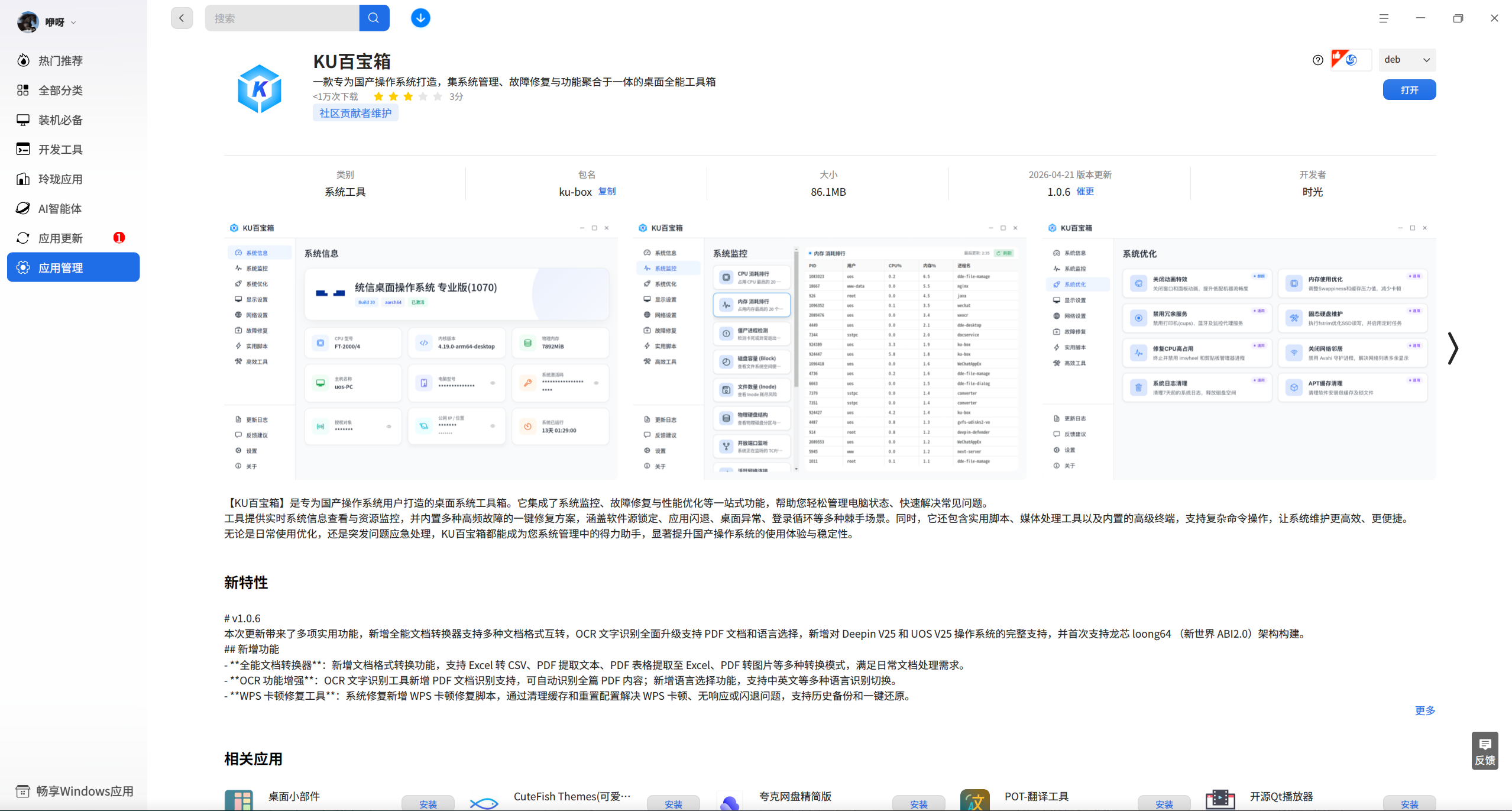Open the deb package format dropdown
Image resolution: width=1512 pixels, height=811 pixels.
coord(1407,60)
